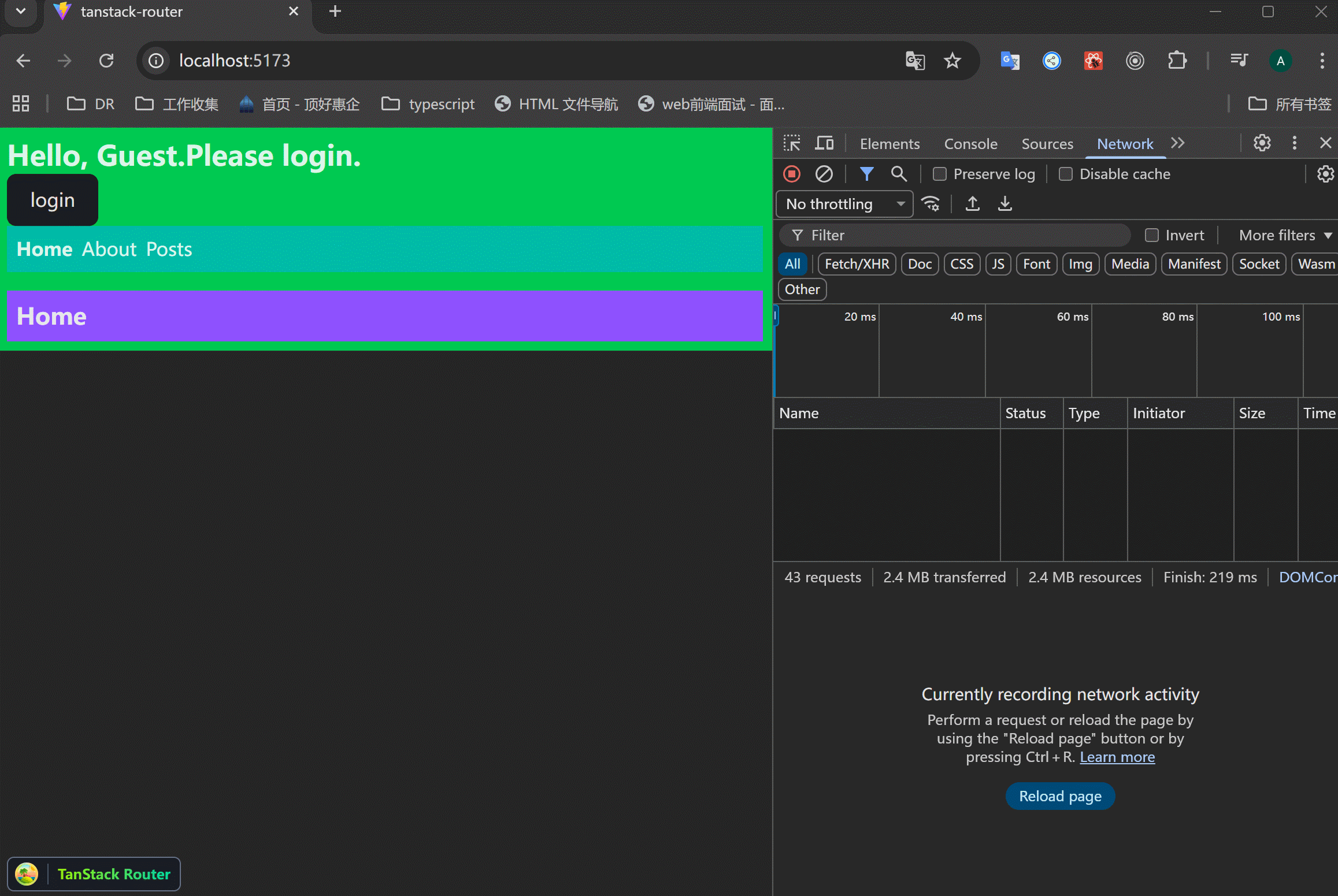
Task: Open network conditions wifi icon
Action: [931, 204]
